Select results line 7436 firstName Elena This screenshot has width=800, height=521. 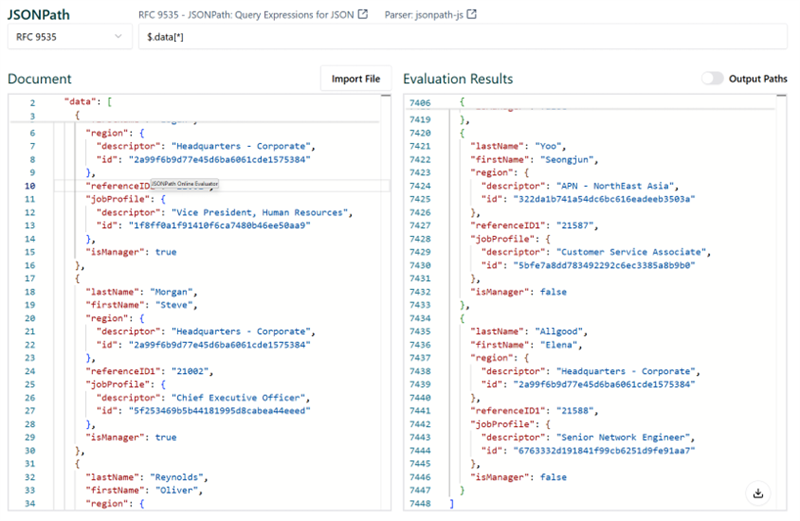pyautogui.click(x=526, y=345)
